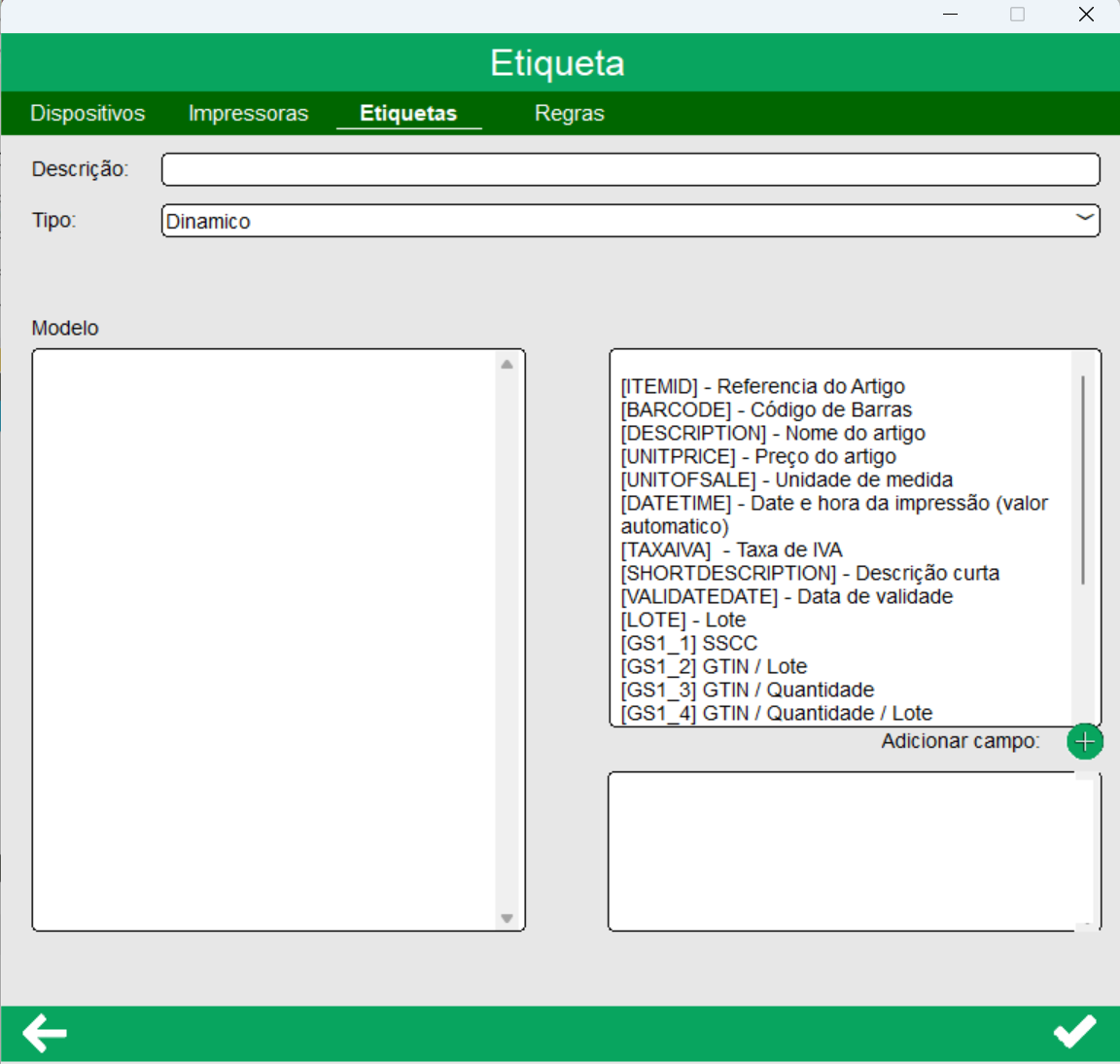Open the Regras tab

coord(570,114)
